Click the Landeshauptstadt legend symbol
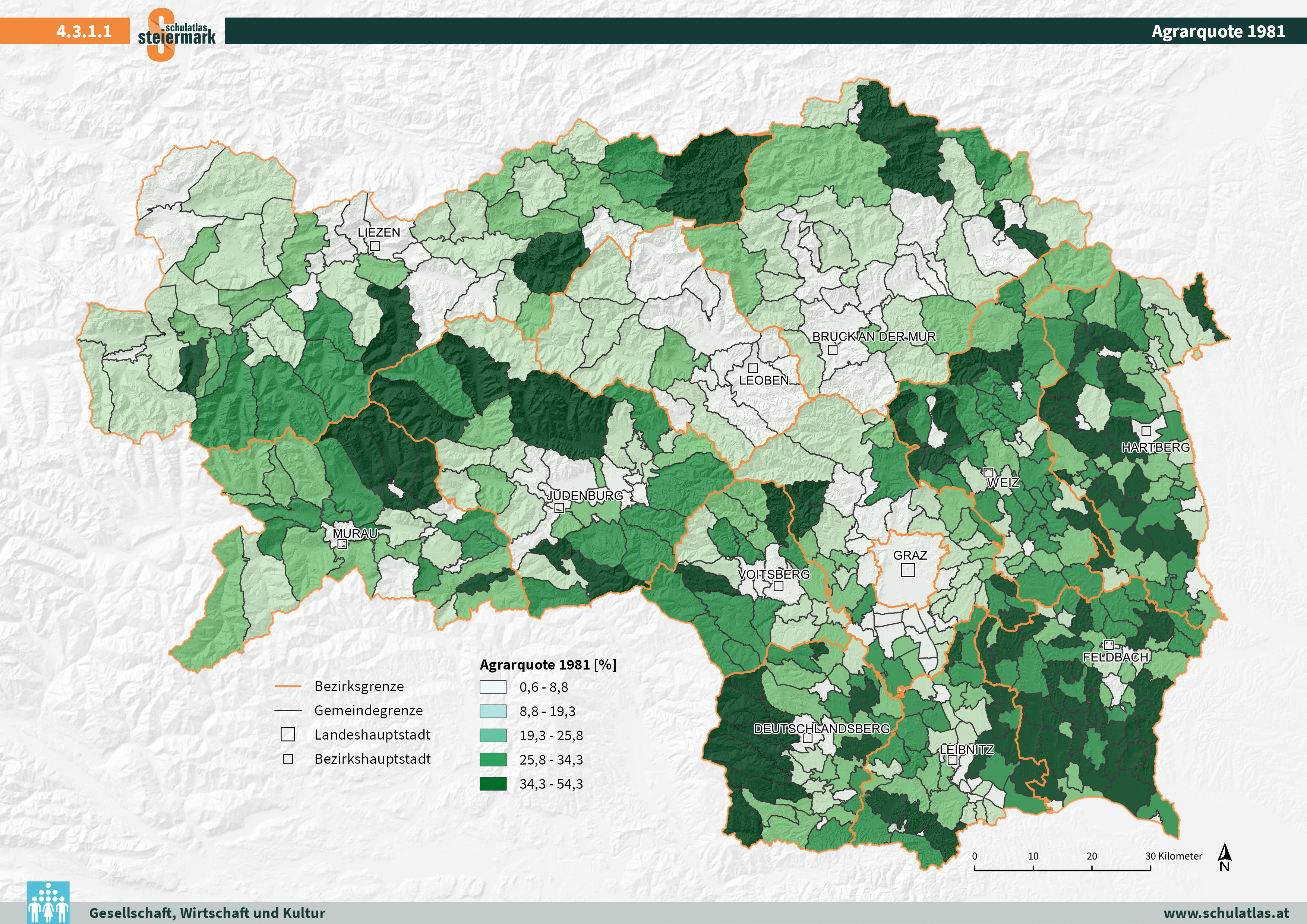 pyautogui.click(x=288, y=734)
